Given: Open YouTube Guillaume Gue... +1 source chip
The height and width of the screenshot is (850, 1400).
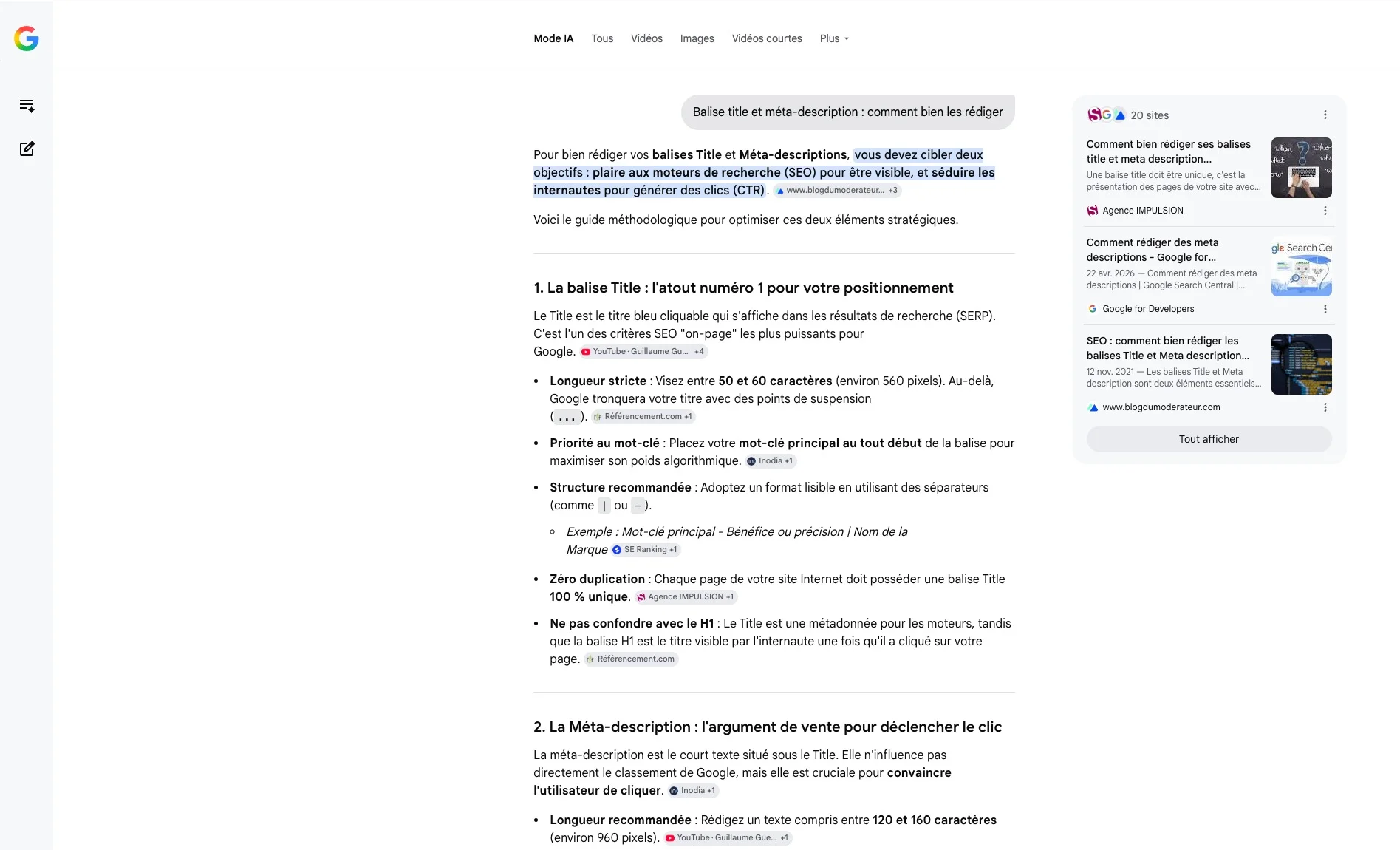Looking at the screenshot, I should pos(728,838).
